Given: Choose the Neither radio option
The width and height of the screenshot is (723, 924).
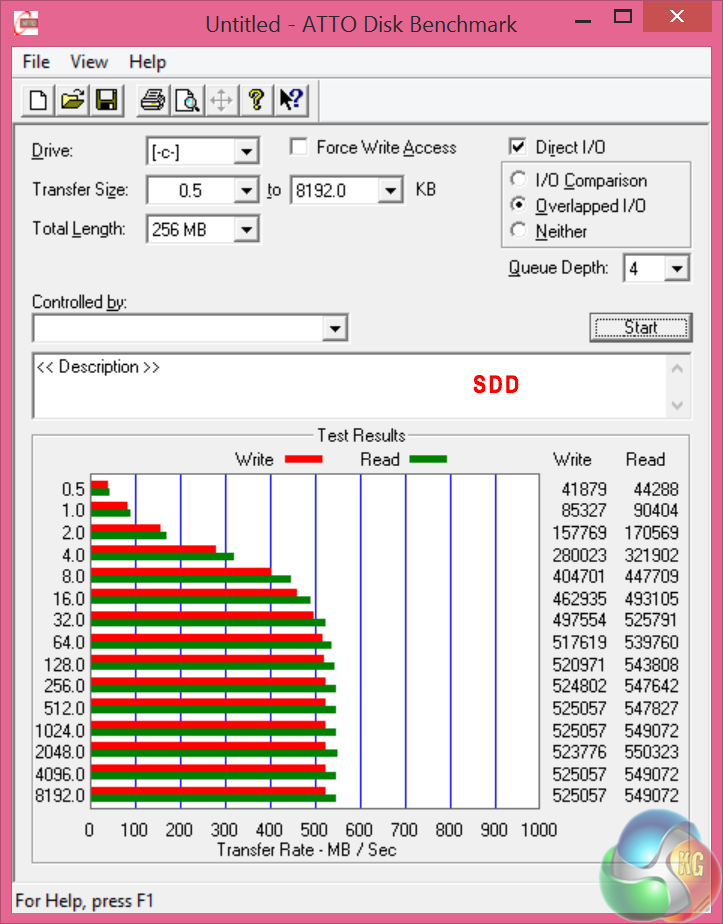Looking at the screenshot, I should coord(518,230).
